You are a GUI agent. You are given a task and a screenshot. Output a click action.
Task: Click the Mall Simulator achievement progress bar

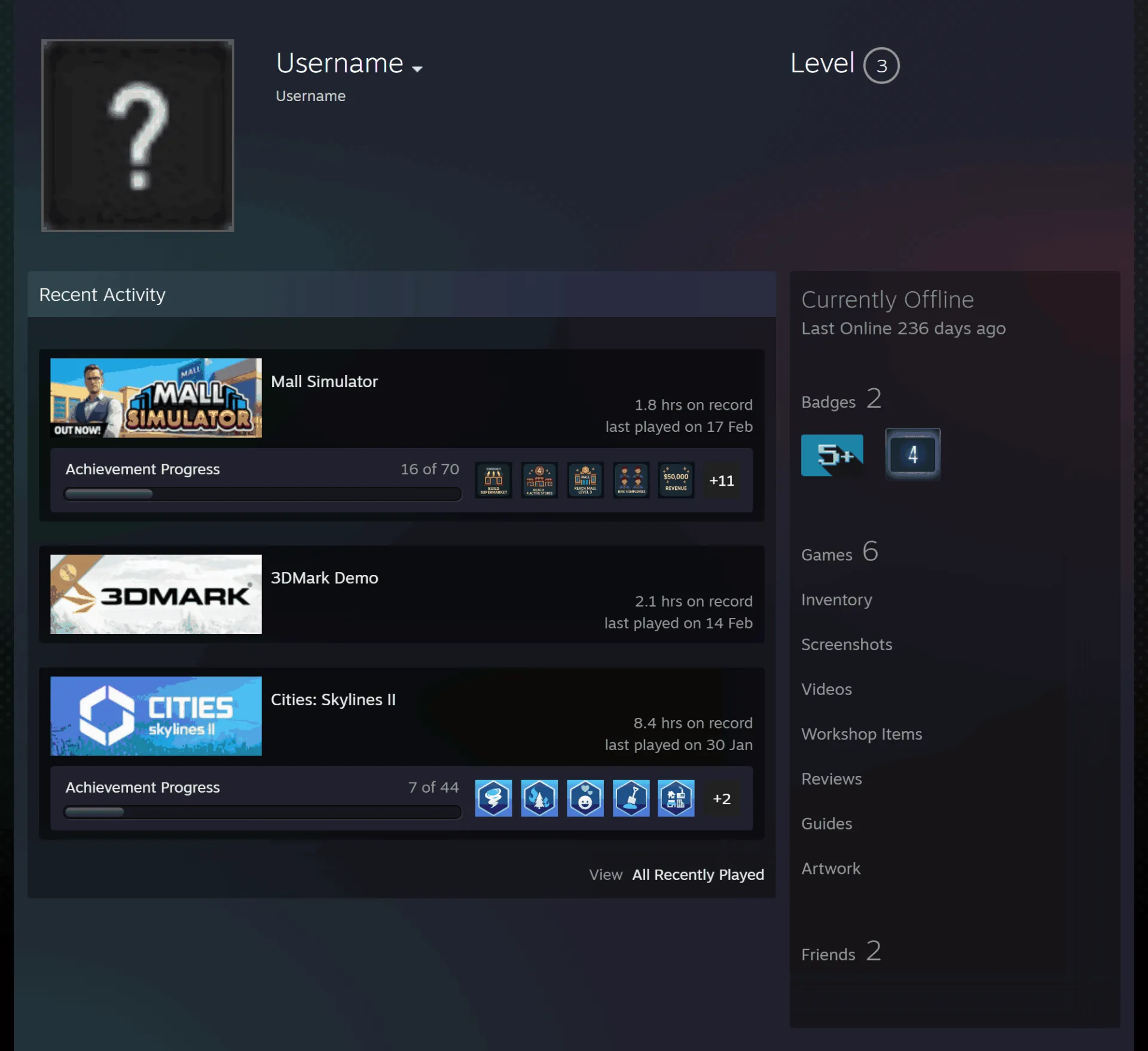pos(262,493)
